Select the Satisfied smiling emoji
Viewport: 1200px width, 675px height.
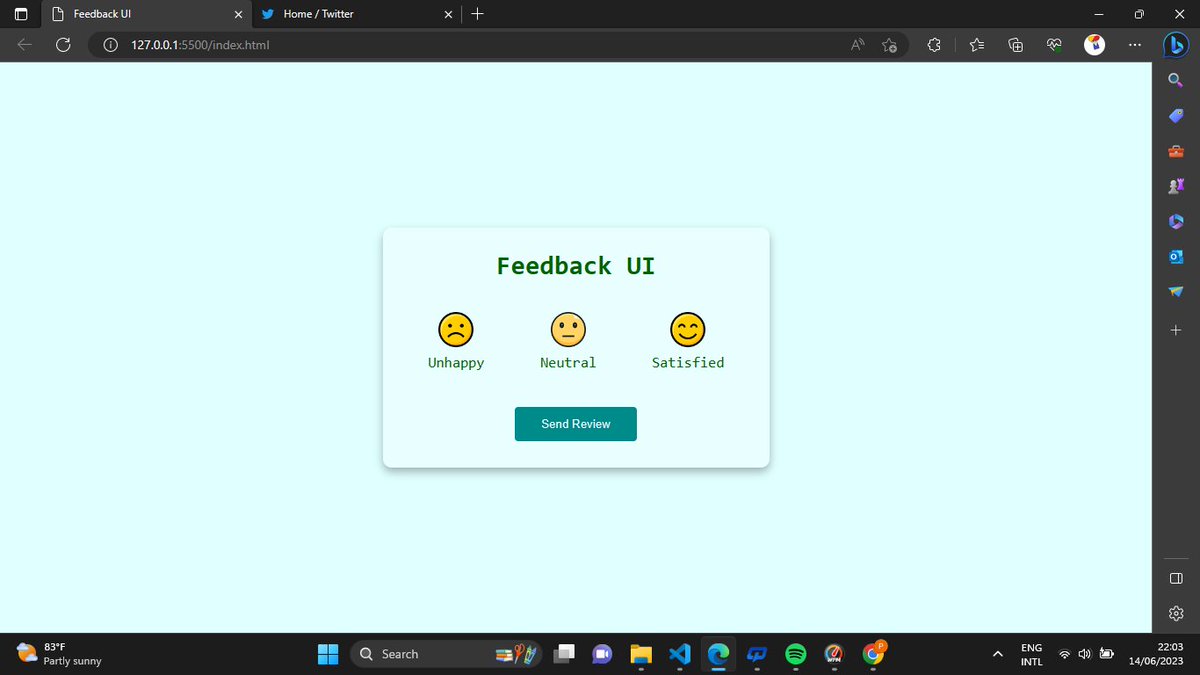pyautogui.click(x=688, y=329)
